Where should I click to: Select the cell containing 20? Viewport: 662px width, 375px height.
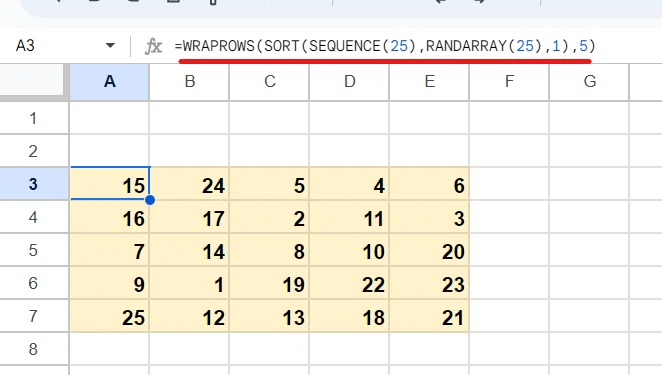[429, 250]
